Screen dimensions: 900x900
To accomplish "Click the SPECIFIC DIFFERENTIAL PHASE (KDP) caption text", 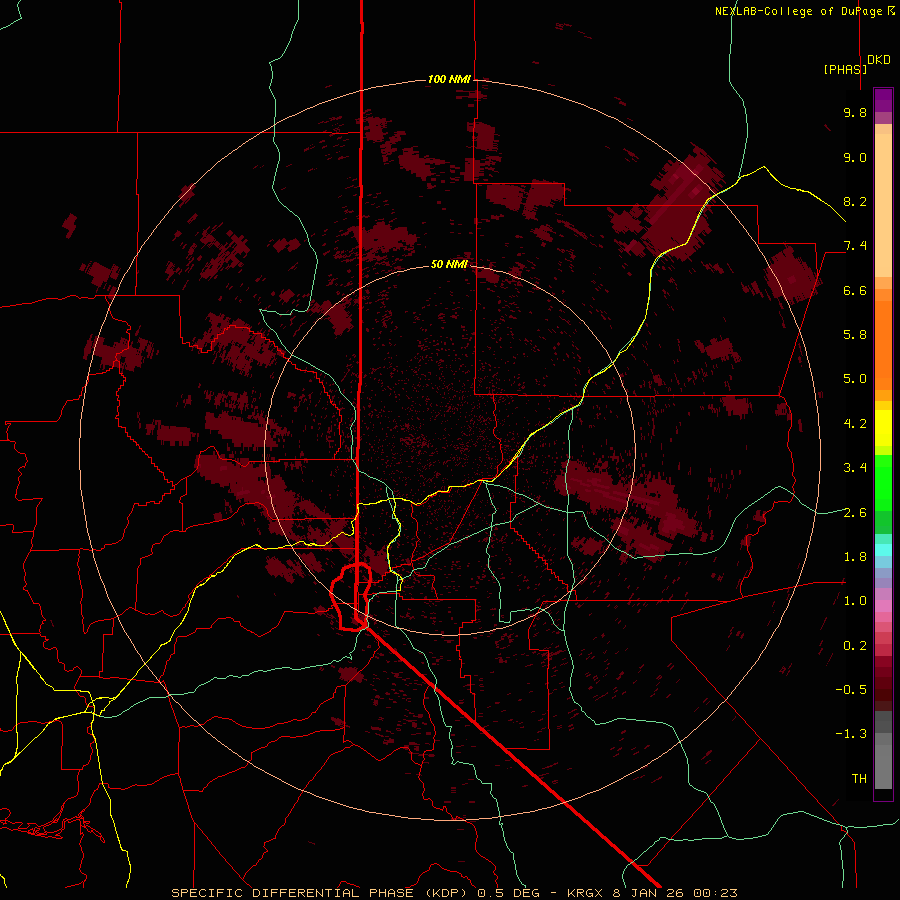I will 321,893.
